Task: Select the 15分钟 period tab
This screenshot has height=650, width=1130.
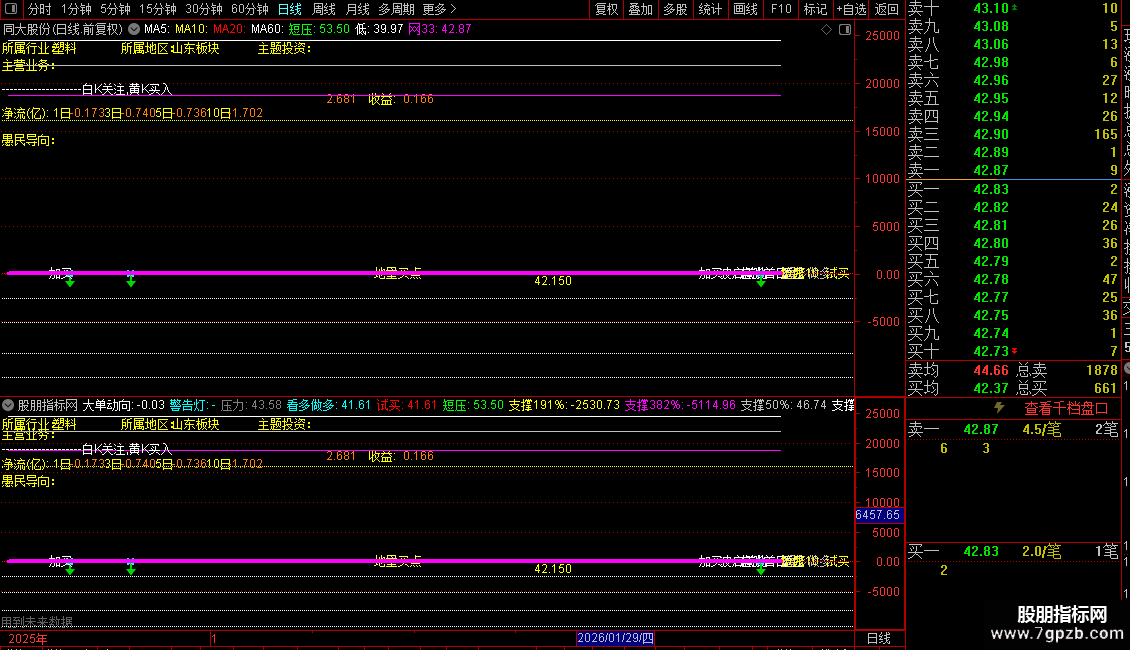Action: pos(158,9)
